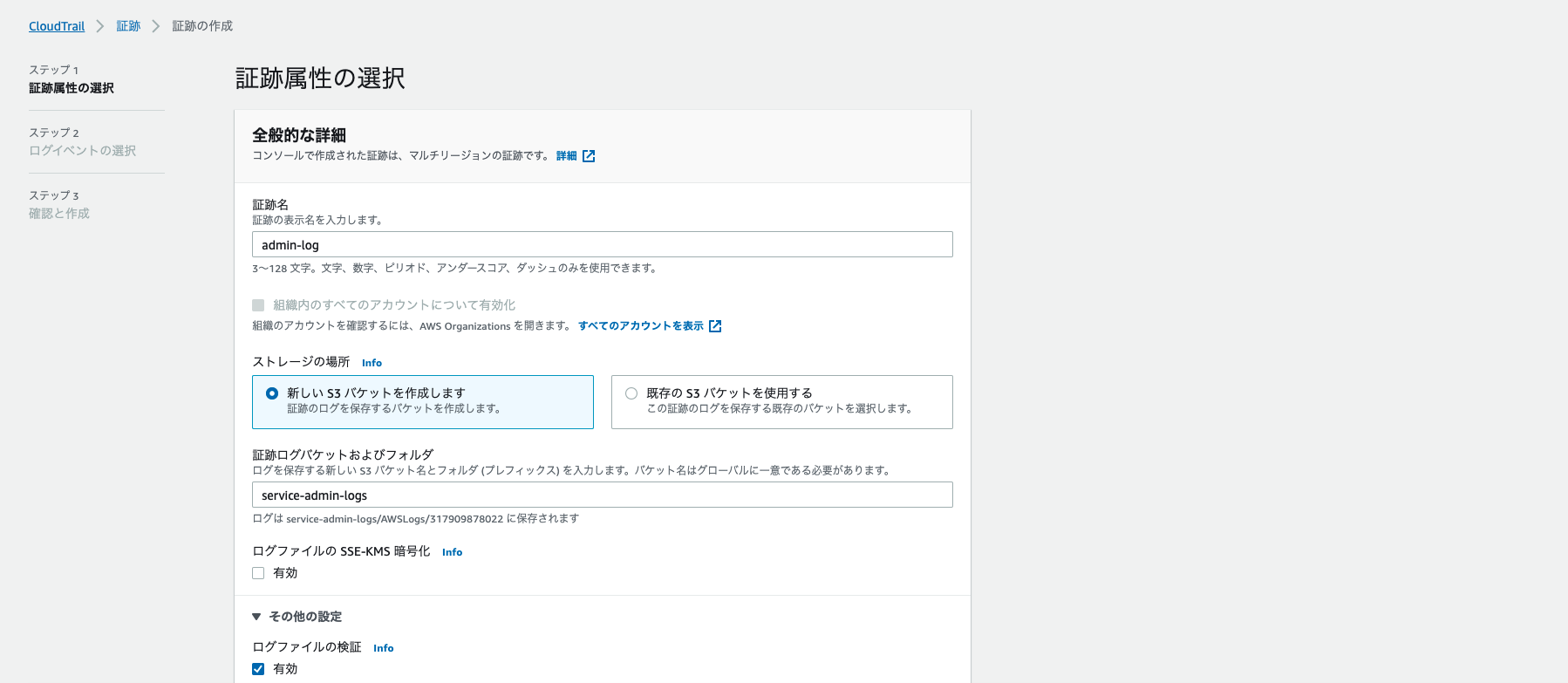This screenshot has height=683, width=1568.
Task: Open external link icon next to 詳細
Action: pos(589,156)
